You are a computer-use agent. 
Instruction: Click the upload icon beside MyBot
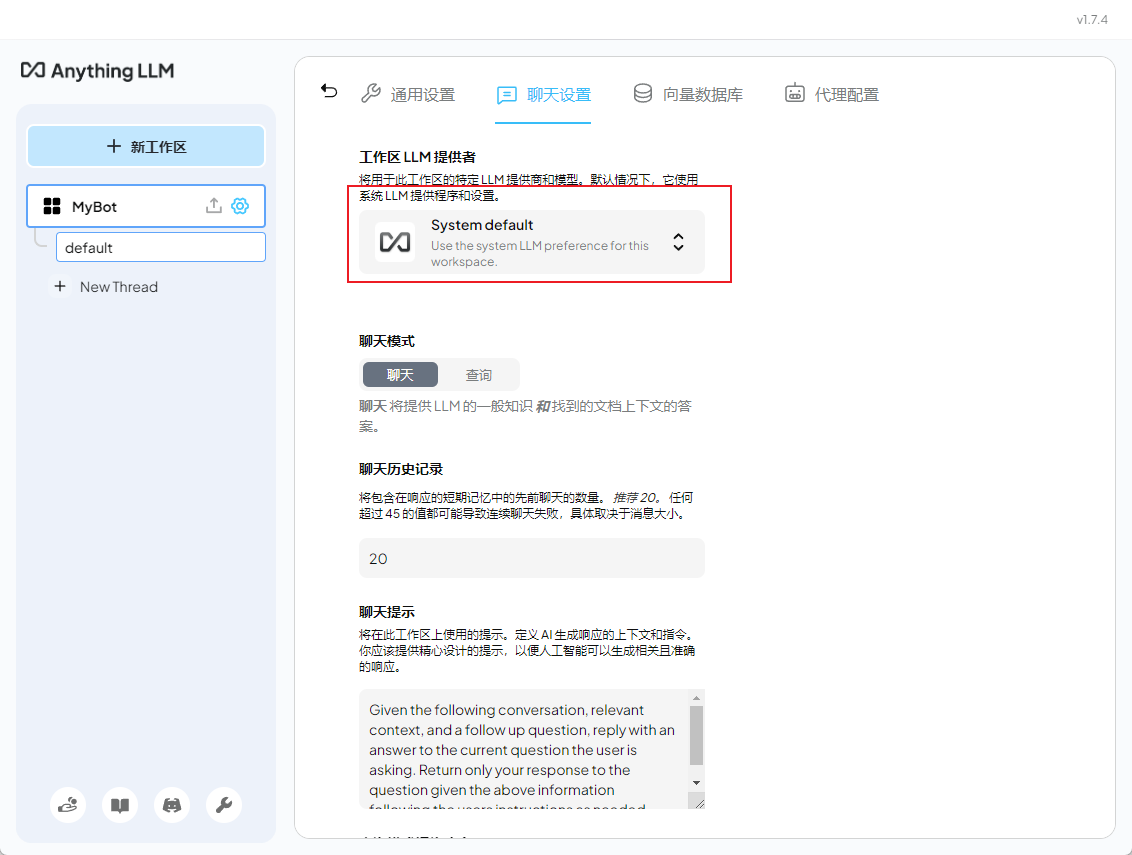(x=214, y=206)
